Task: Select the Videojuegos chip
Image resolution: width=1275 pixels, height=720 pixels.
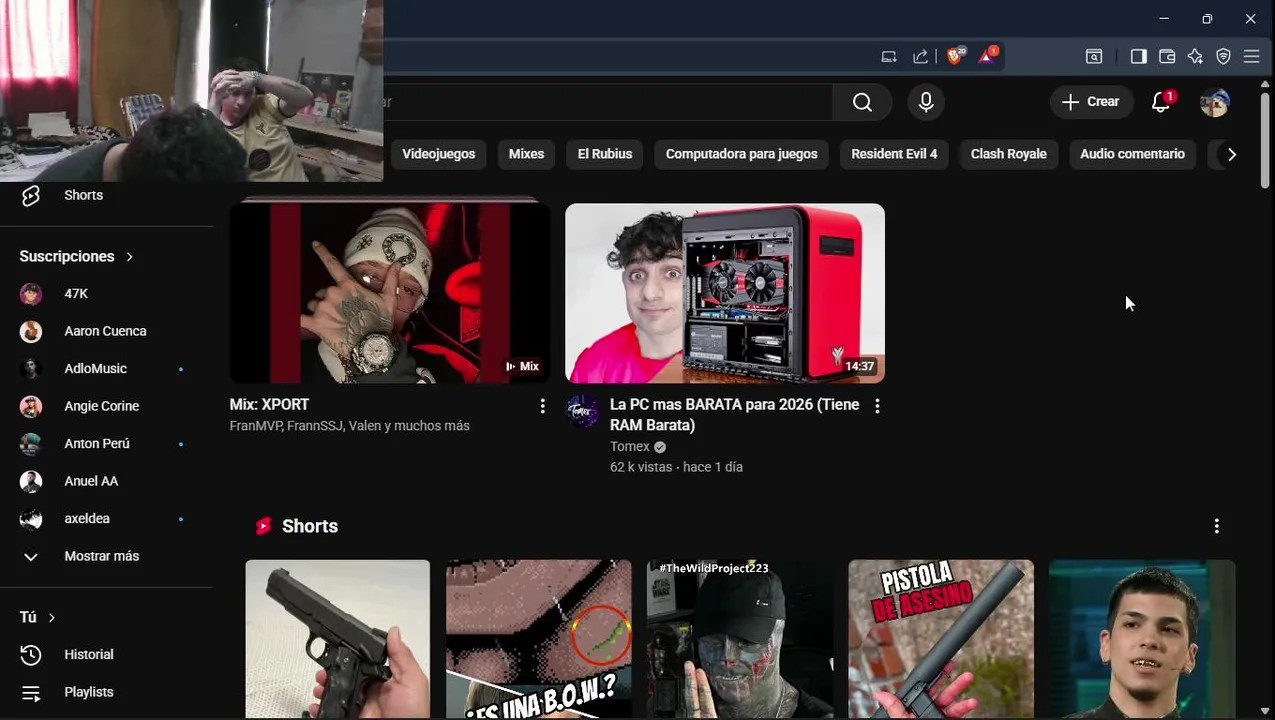Action: (438, 154)
